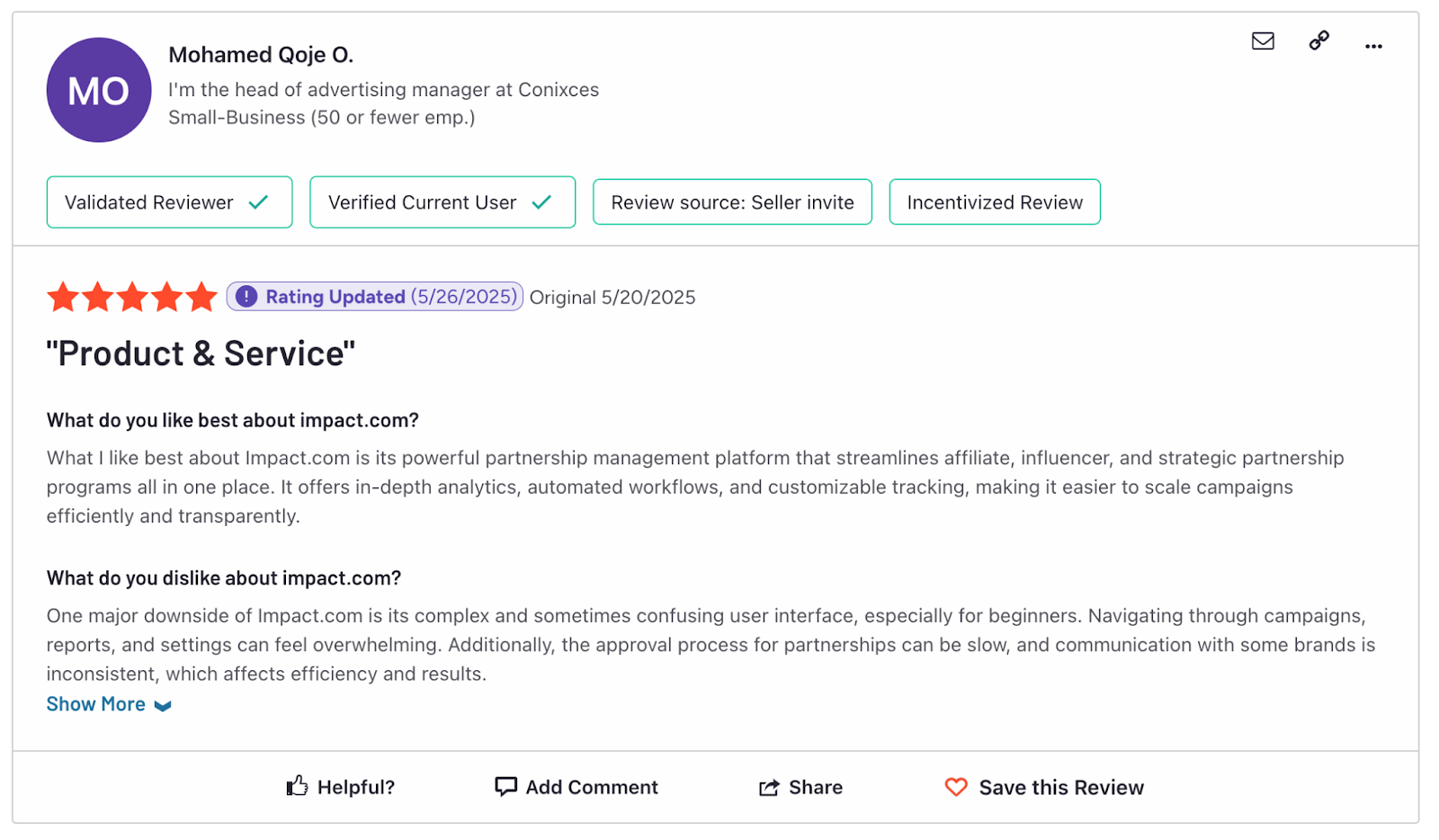The height and width of the screenshot is (840, 1439).
Task: Click "Small-Business (50 or fewer emp.)" text
Action: (x=322, y=118)
